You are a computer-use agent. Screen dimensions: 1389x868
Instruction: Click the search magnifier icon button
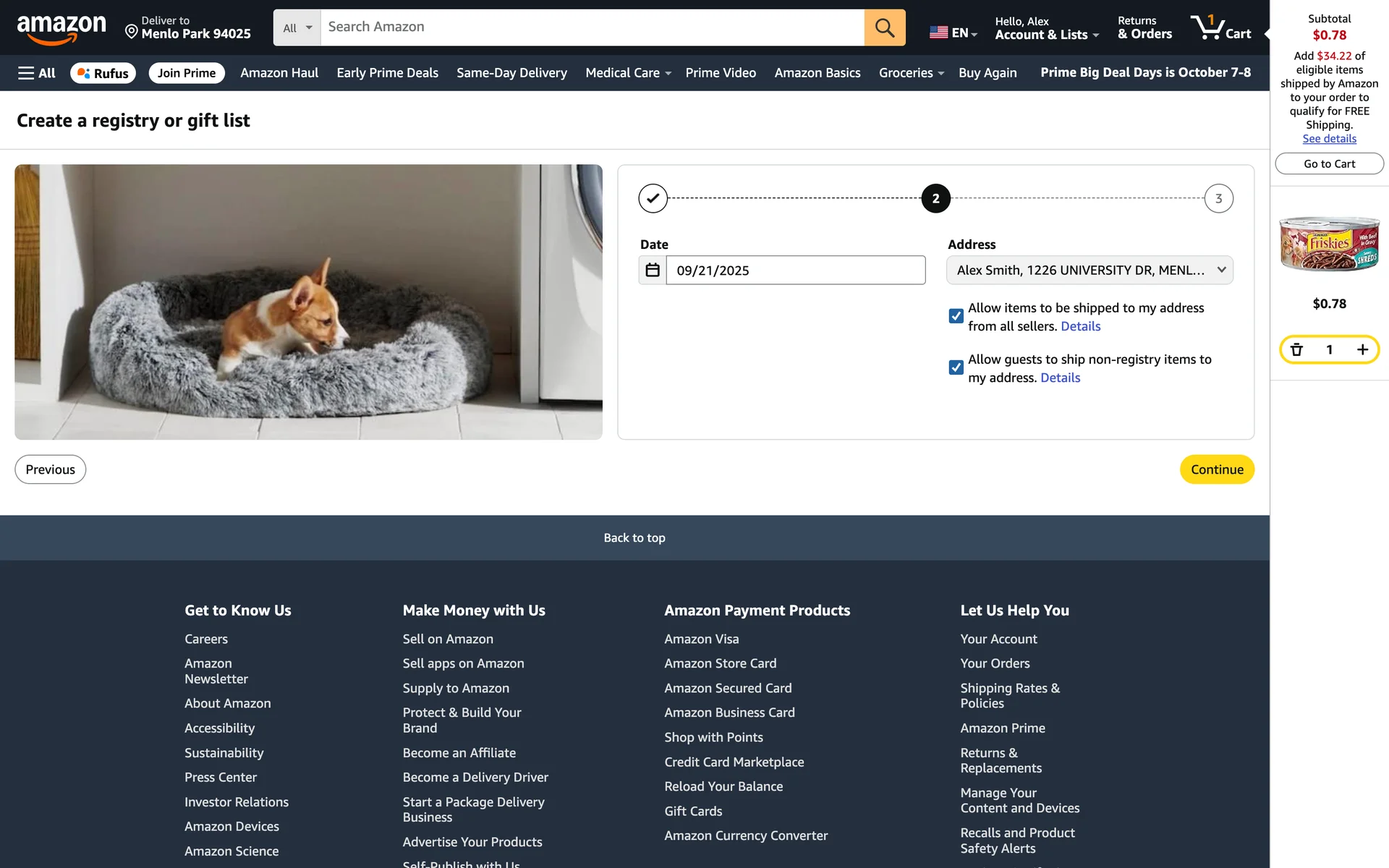tap(884, 27)
